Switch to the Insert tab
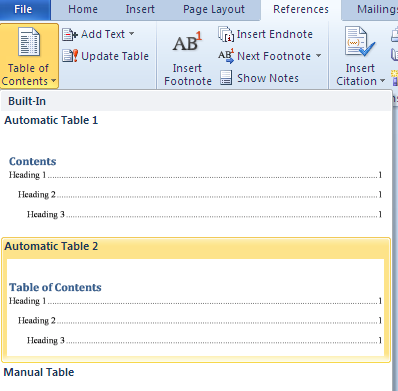The image size is (398, 391). [140, 9]
